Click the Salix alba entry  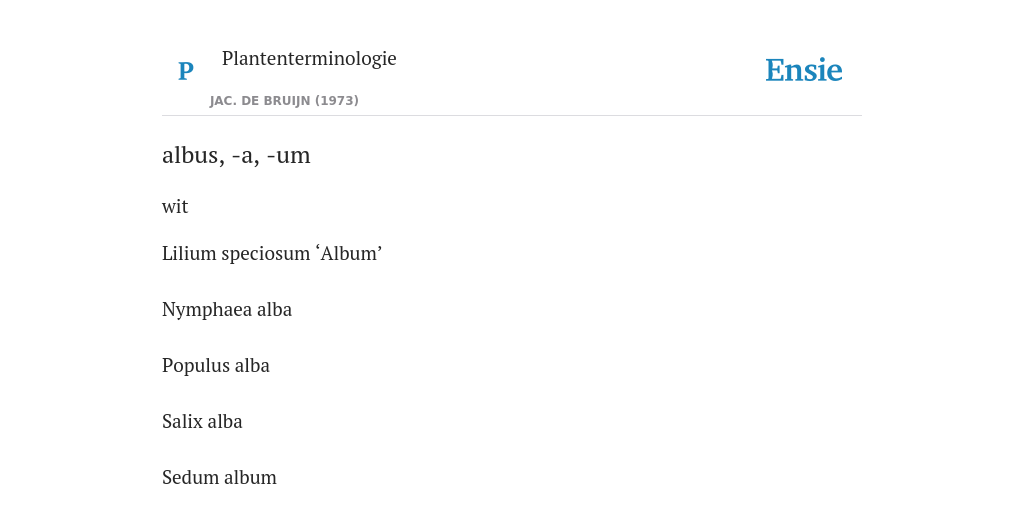point(202,421)
